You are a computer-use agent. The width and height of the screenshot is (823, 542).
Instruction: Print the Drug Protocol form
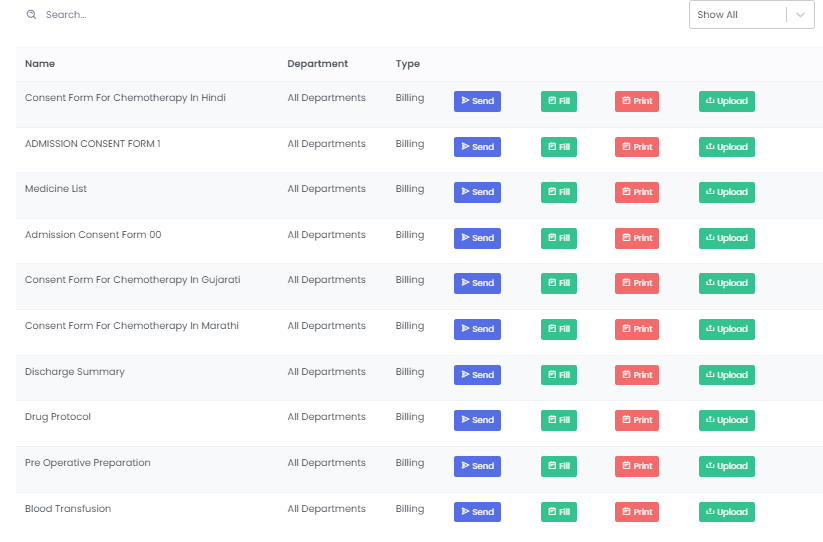(637, 420)
